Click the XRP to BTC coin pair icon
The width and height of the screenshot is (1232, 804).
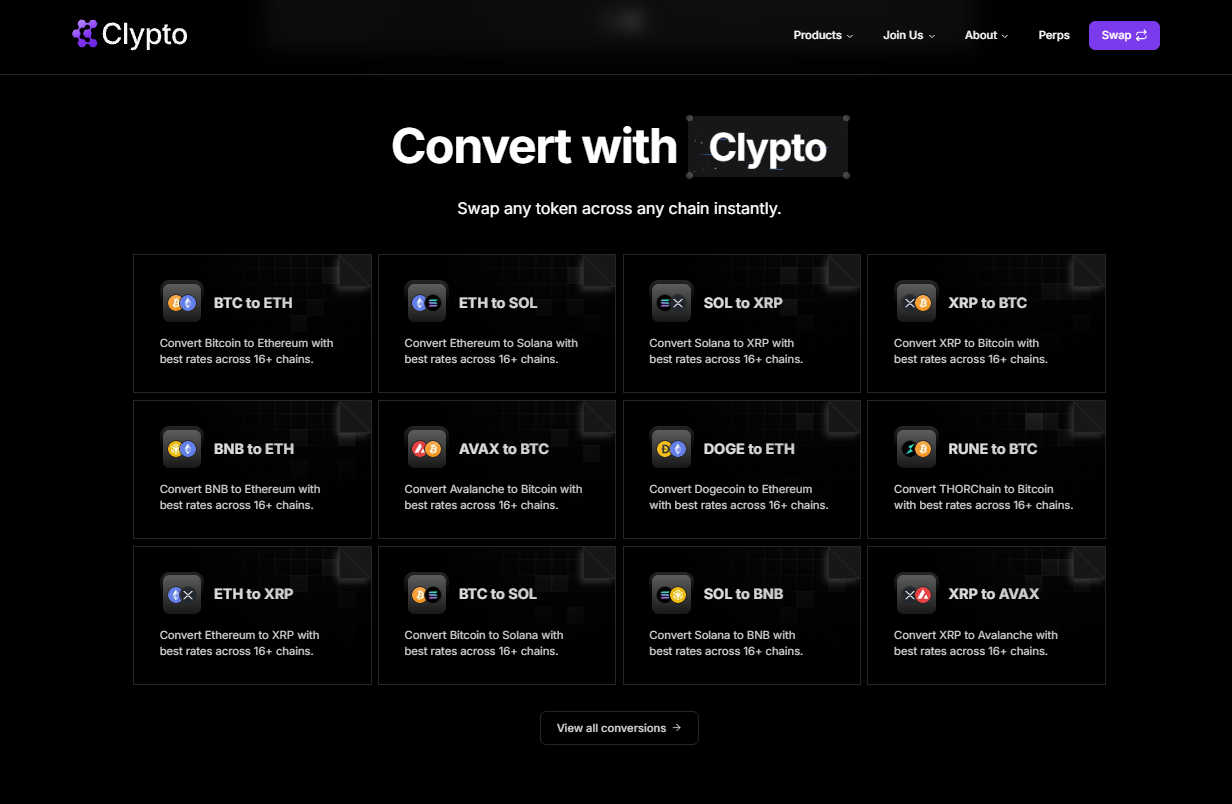point(916,303)
